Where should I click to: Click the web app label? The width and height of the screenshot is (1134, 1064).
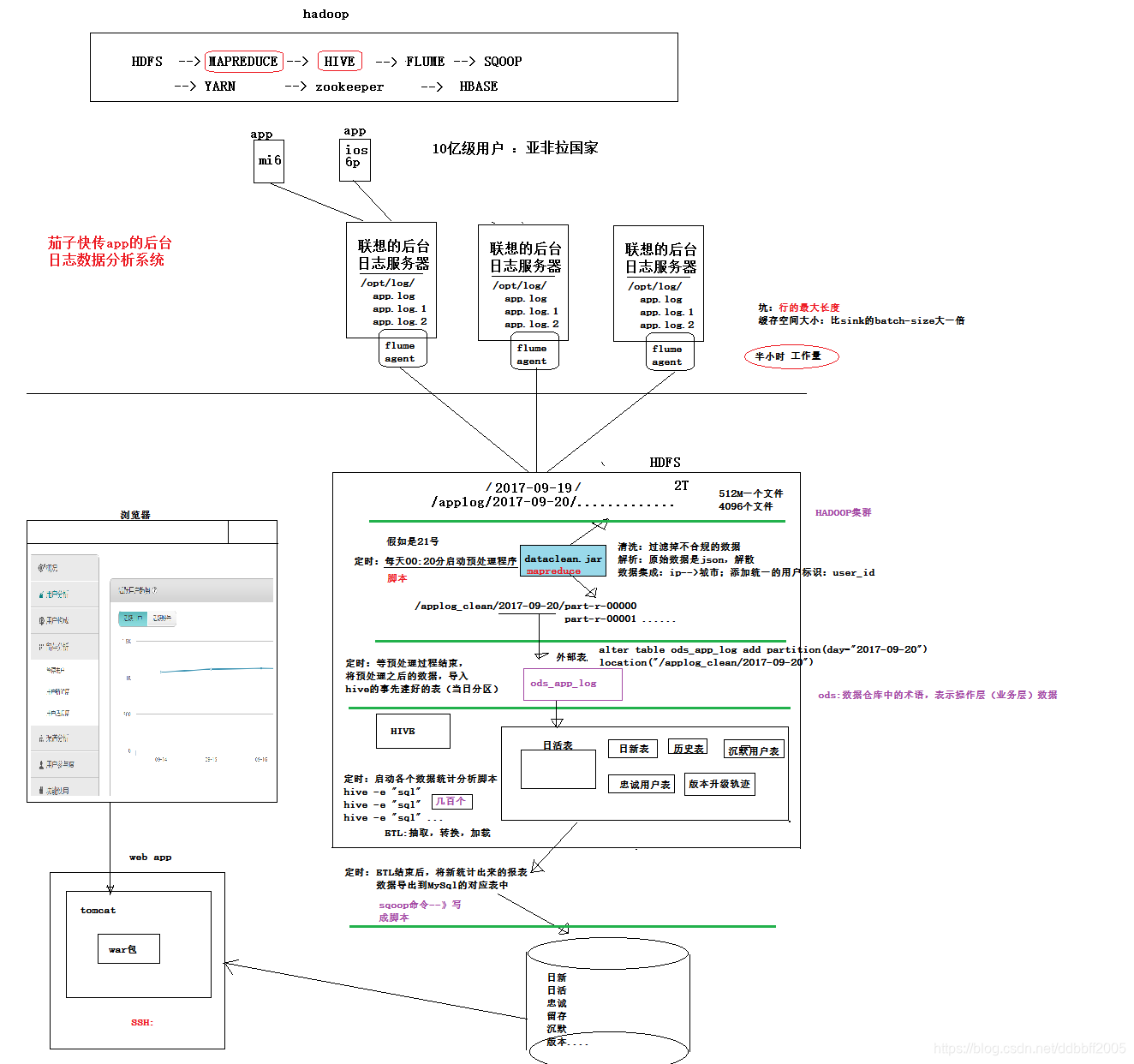[x=151, y=857]
